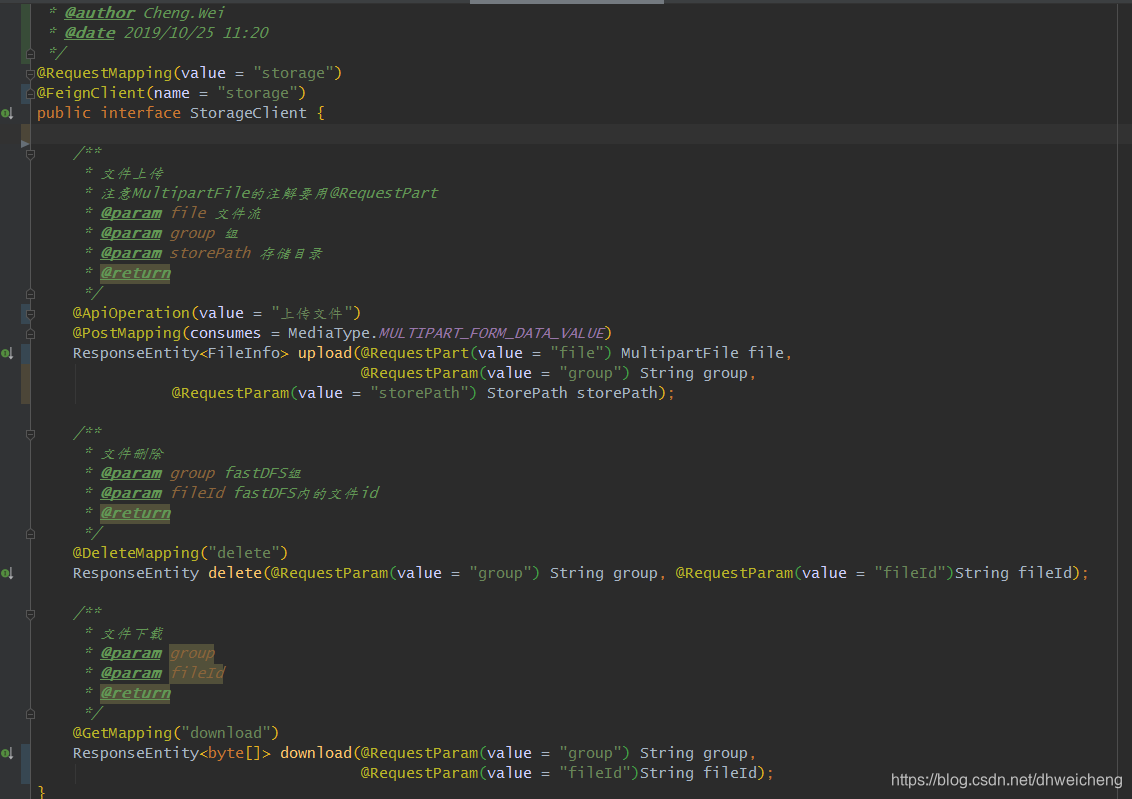Click fold end marker after @date comment
This screenshot has height=799, width=1132.
30,53
